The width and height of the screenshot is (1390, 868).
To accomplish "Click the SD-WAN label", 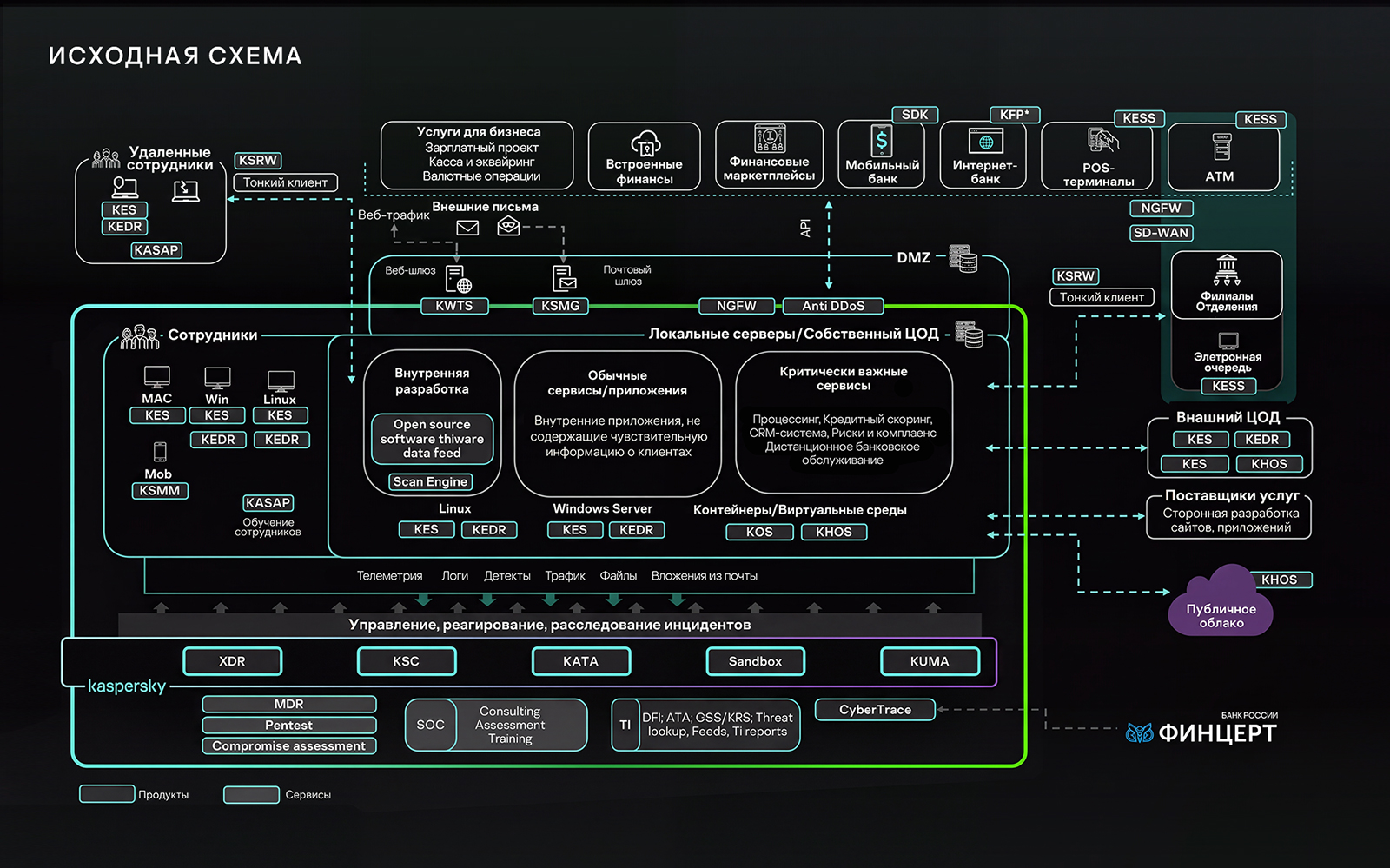I will 1162,233.
